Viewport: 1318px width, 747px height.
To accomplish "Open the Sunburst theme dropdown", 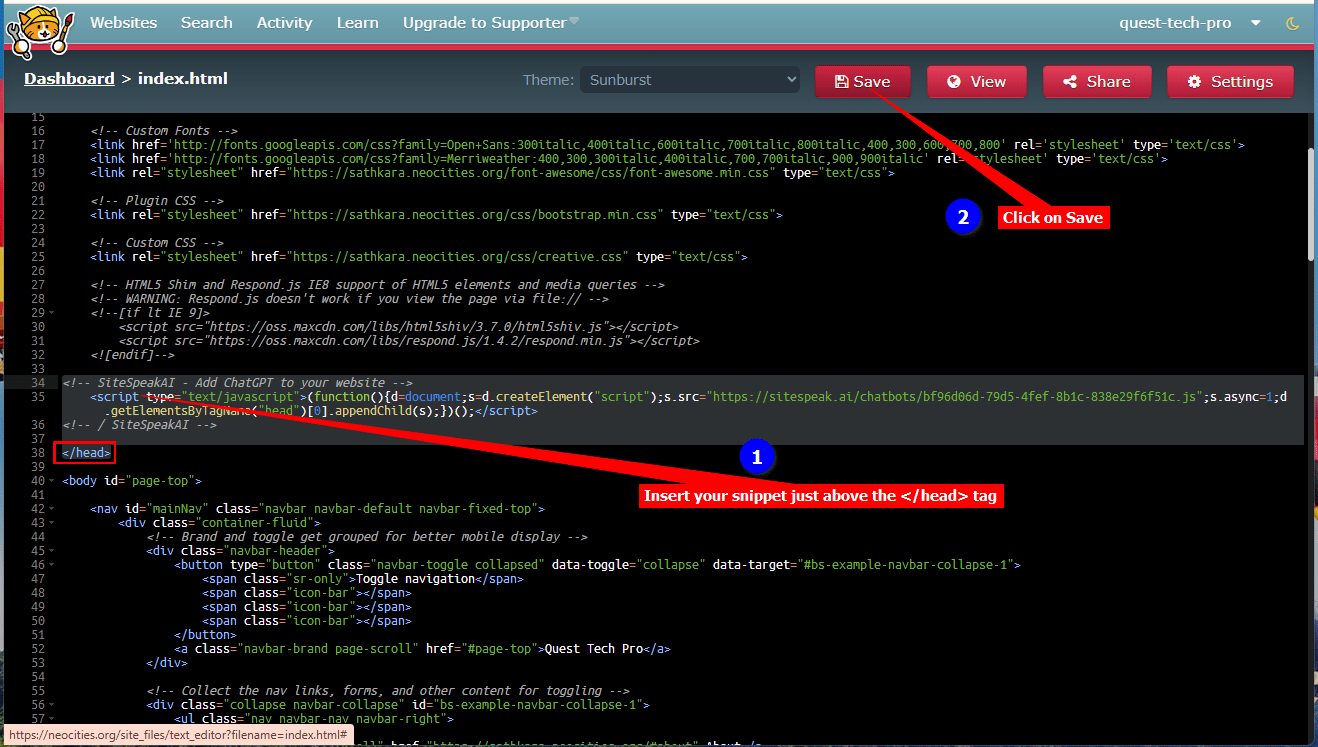I will tap(690, 80).
